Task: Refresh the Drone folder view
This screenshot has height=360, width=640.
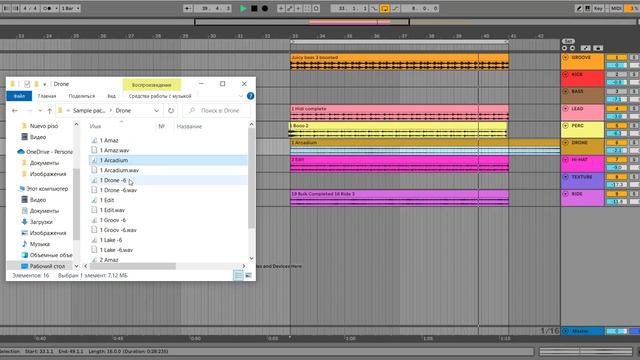Action: coord(171,111)
